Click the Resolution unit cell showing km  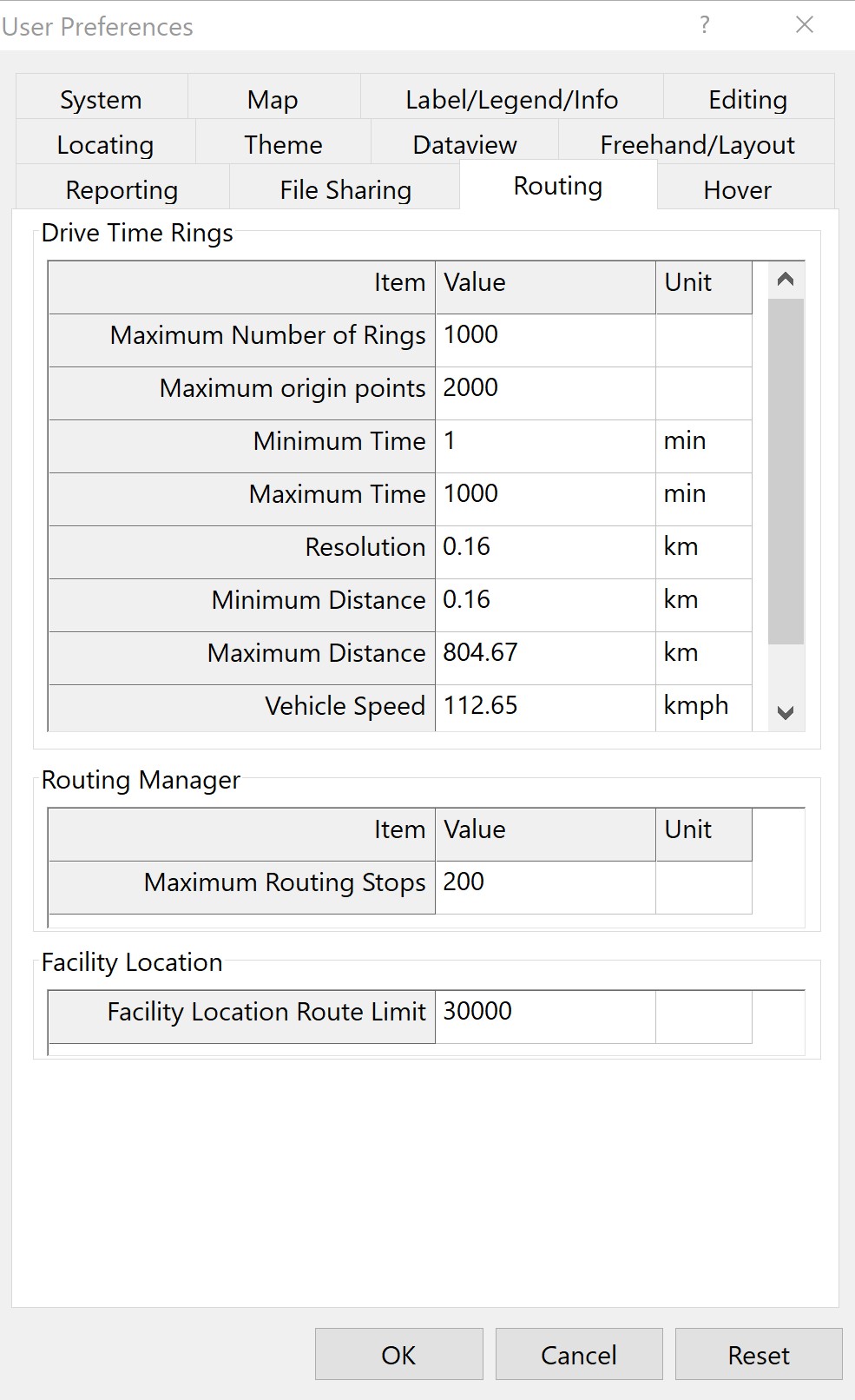coord(703,547)
